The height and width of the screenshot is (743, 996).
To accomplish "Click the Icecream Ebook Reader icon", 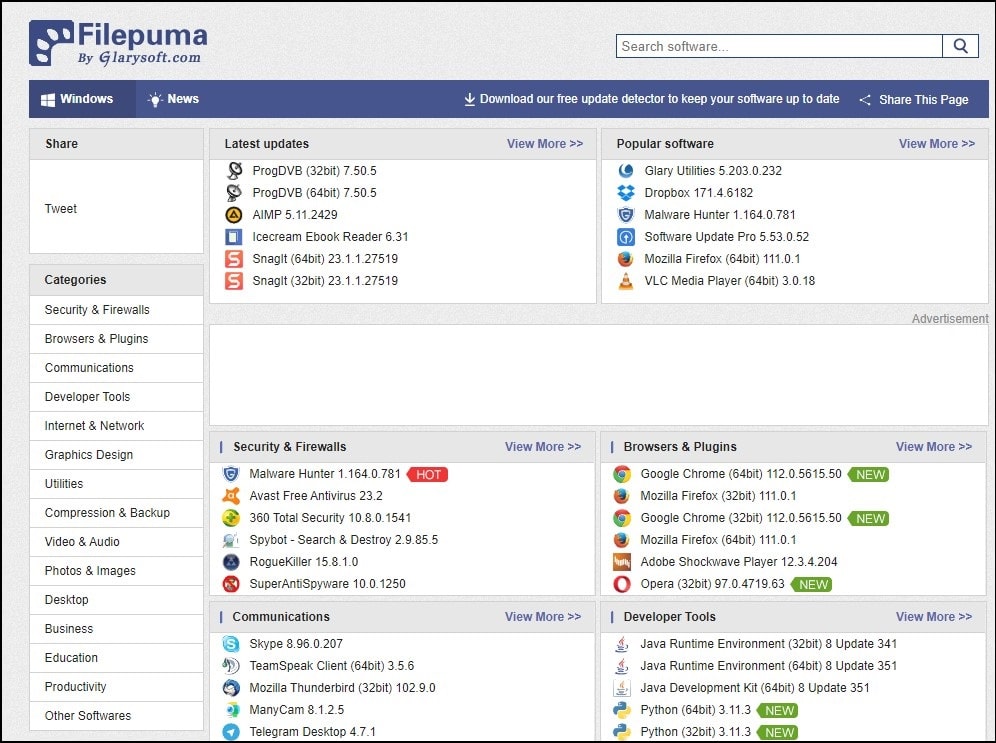I will coord(234,237).
